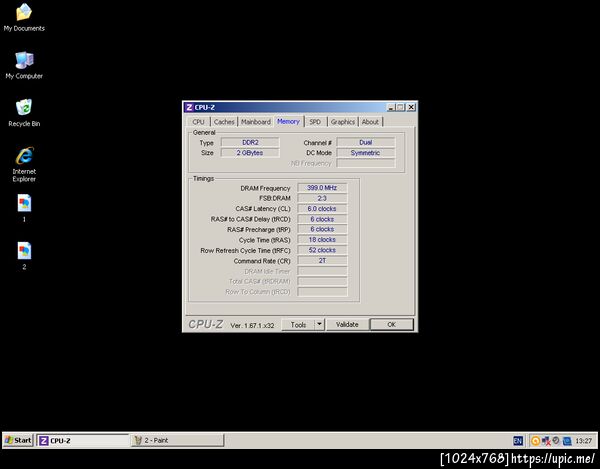
Task: Minimize the CPU-Z window
Action: click(391, 107)
